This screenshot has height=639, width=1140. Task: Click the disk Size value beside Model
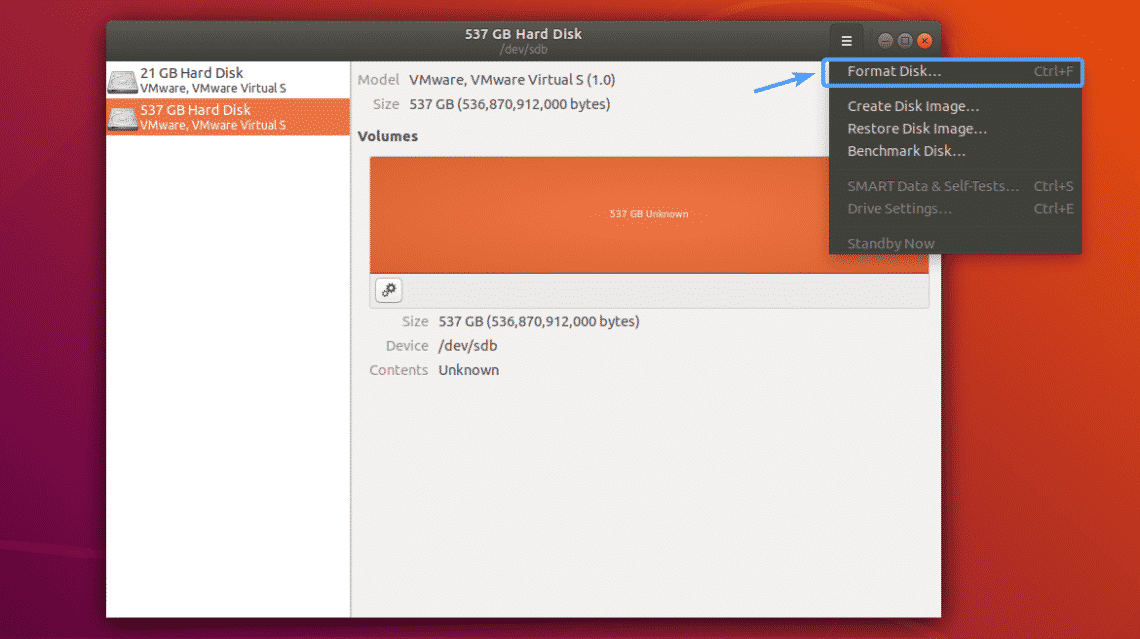pos(510,104)
